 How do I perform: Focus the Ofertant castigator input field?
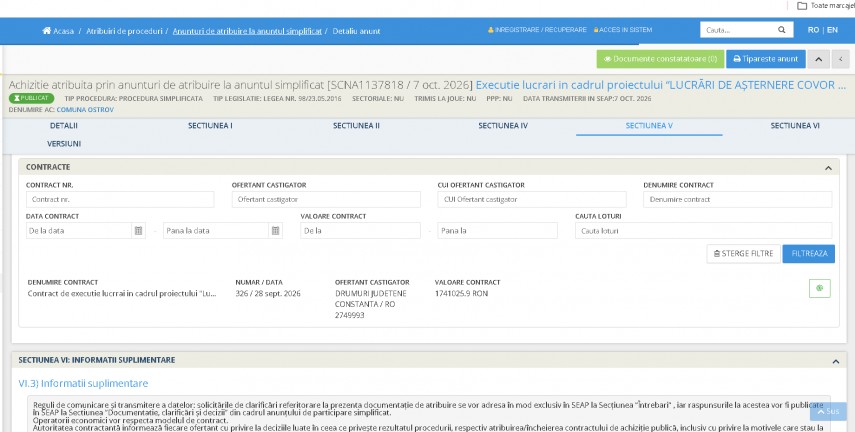[x=326, y=200]
